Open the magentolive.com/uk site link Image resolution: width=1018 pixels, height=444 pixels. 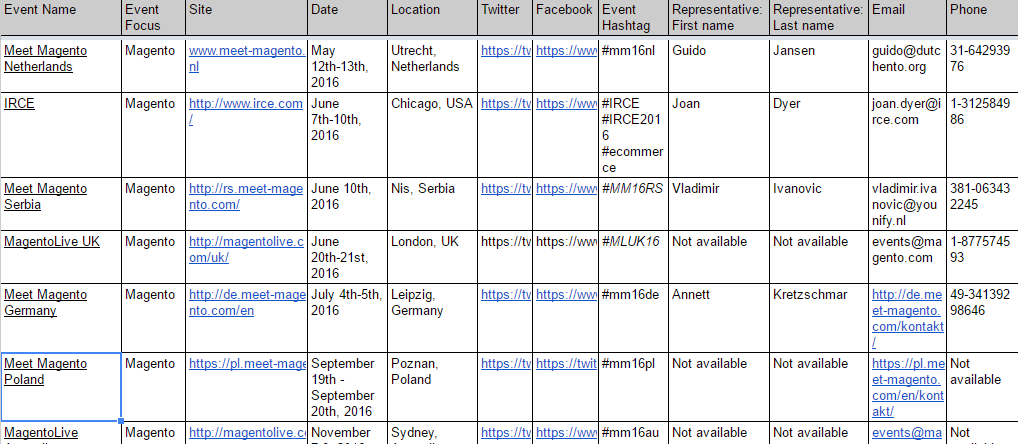[246, 249]
